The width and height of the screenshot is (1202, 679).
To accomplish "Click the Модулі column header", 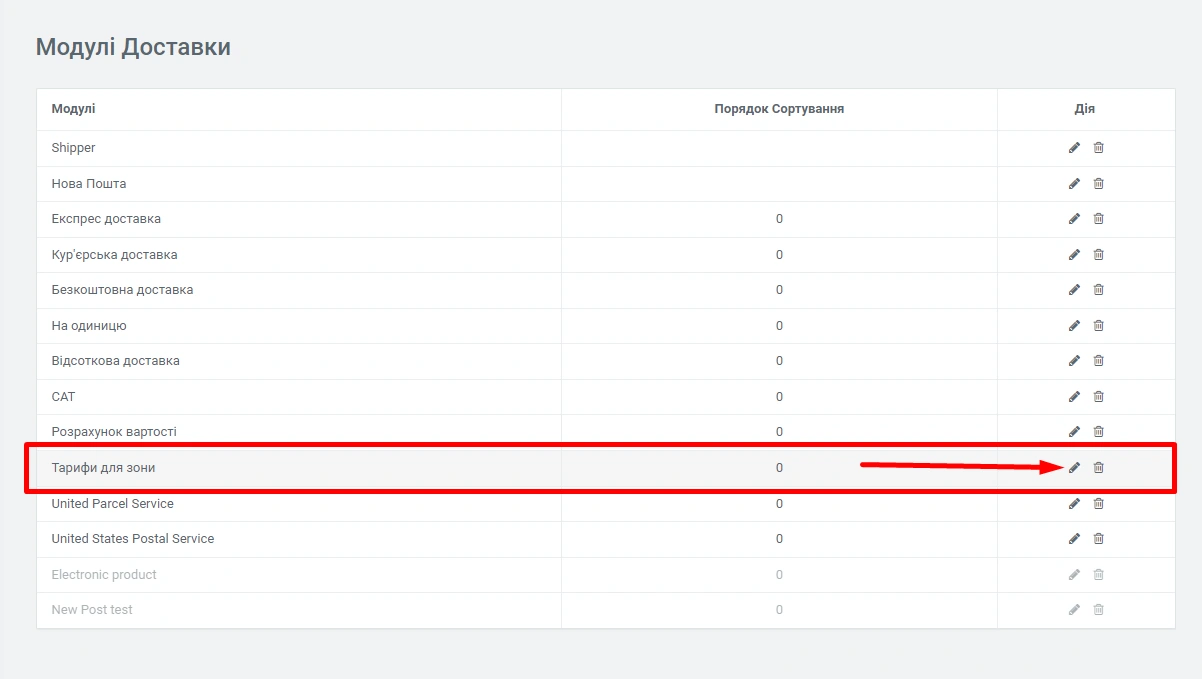I will [74, 109].
